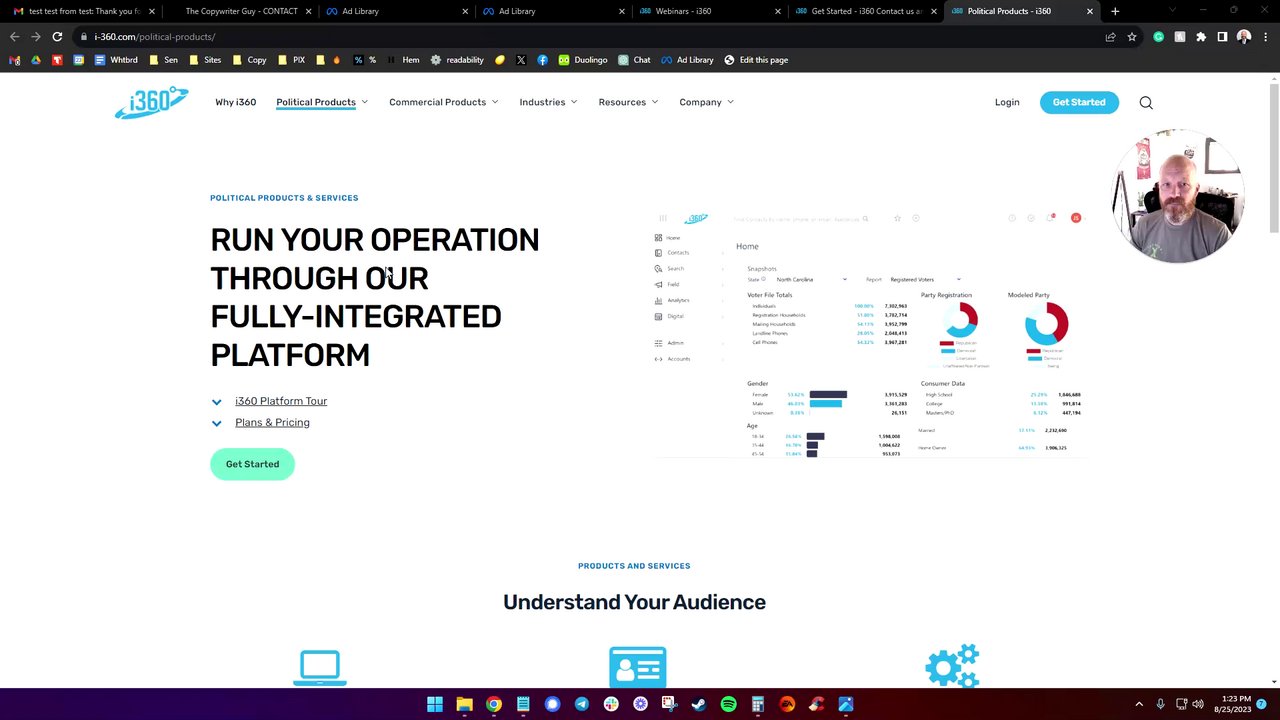Open the Google Drive bookmark icon
Viewport: 1280px width, 720px height.
pos(36,60)
